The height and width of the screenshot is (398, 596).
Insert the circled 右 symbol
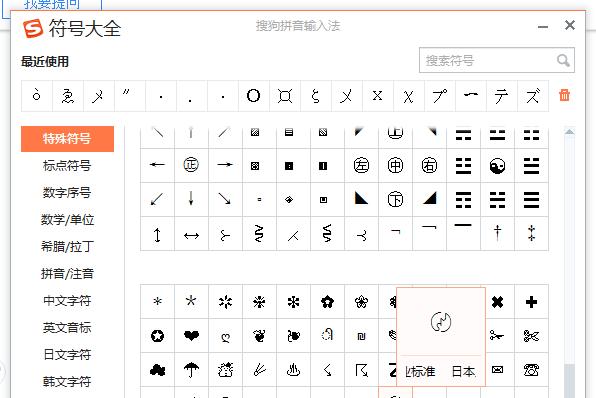pyautogui.click(x=429, y=165)
